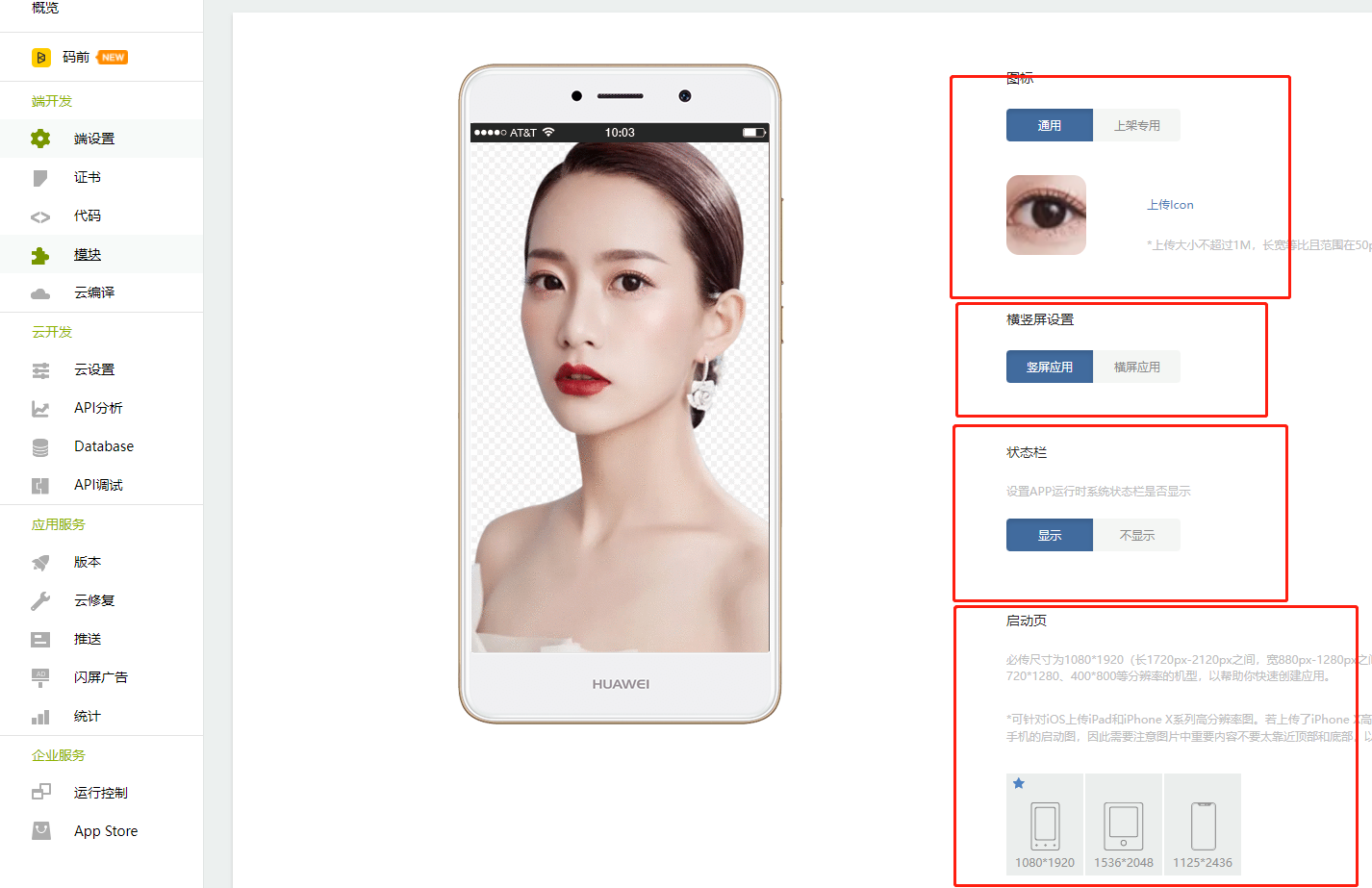Click the rocket icon for 版本
Image resolution: width=1372 pixels, height=888 pixels.
click(40, 563)
